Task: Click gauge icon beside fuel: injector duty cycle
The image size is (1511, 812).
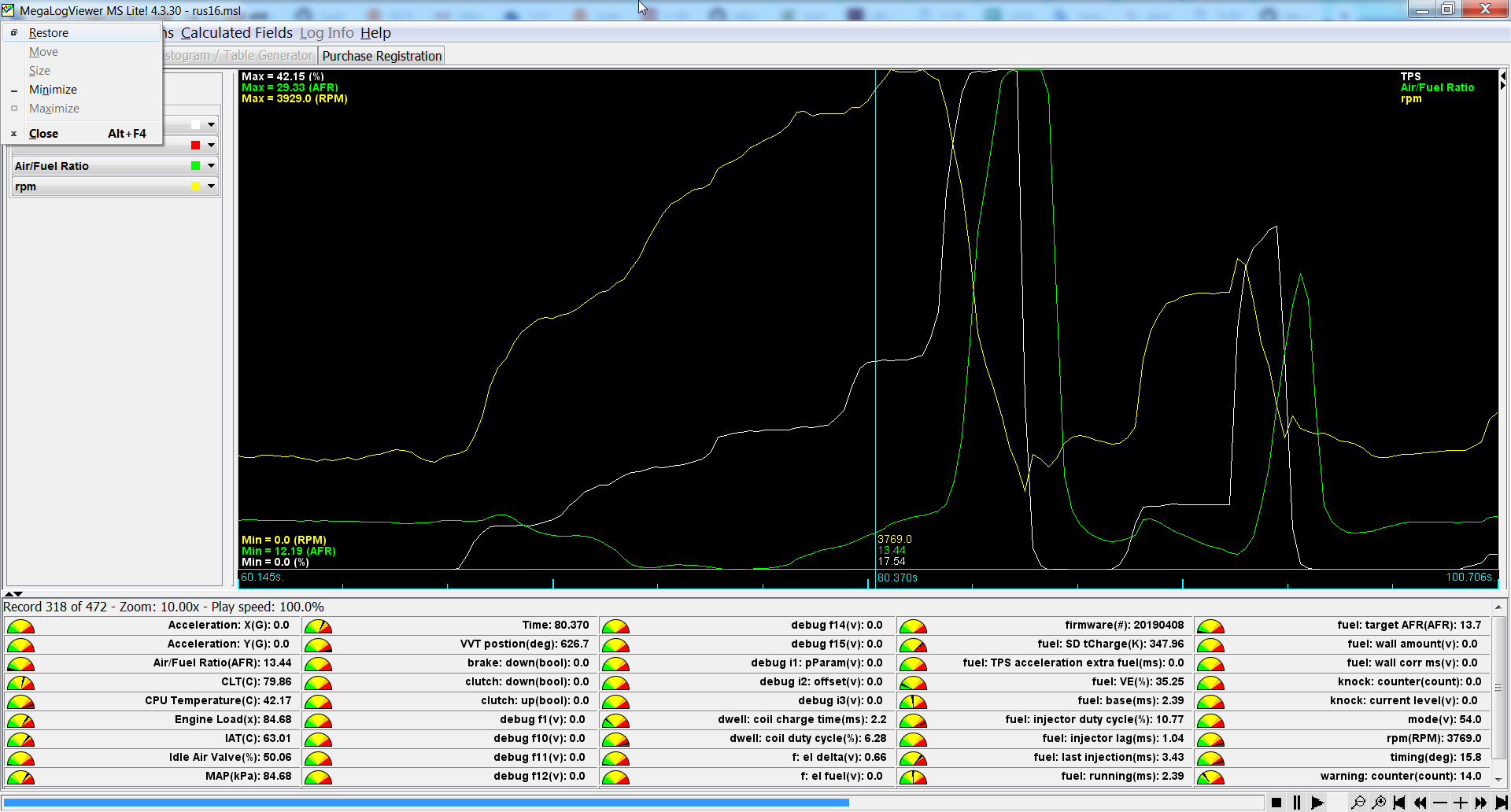Action: click(913, 721)
